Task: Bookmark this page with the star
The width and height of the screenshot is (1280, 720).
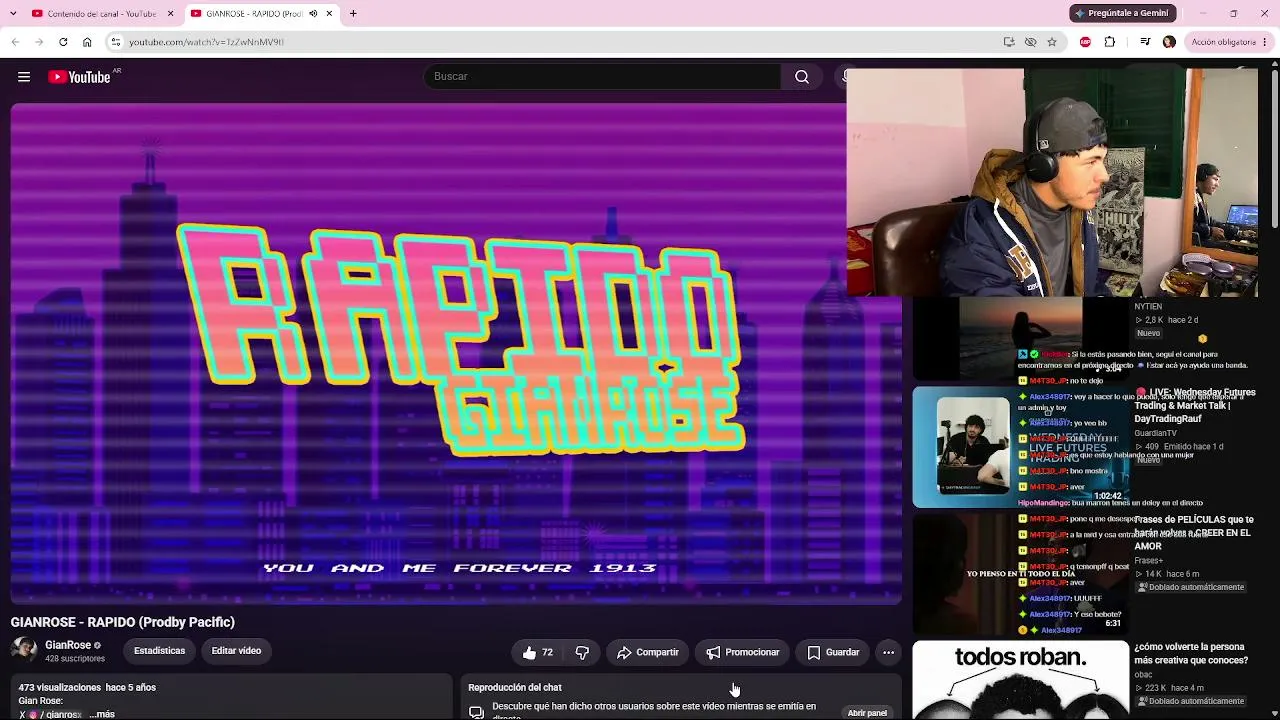Action: pyautogui.click(x=1052, y=42)
